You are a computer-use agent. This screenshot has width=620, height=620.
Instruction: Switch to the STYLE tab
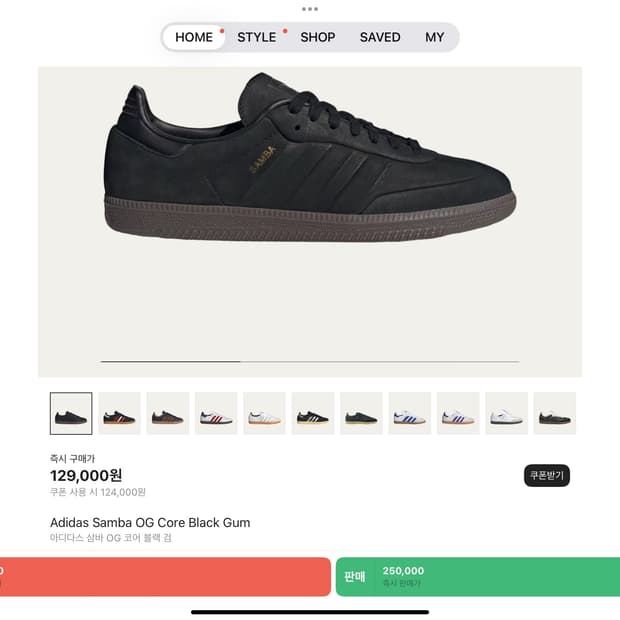[257, 37]
